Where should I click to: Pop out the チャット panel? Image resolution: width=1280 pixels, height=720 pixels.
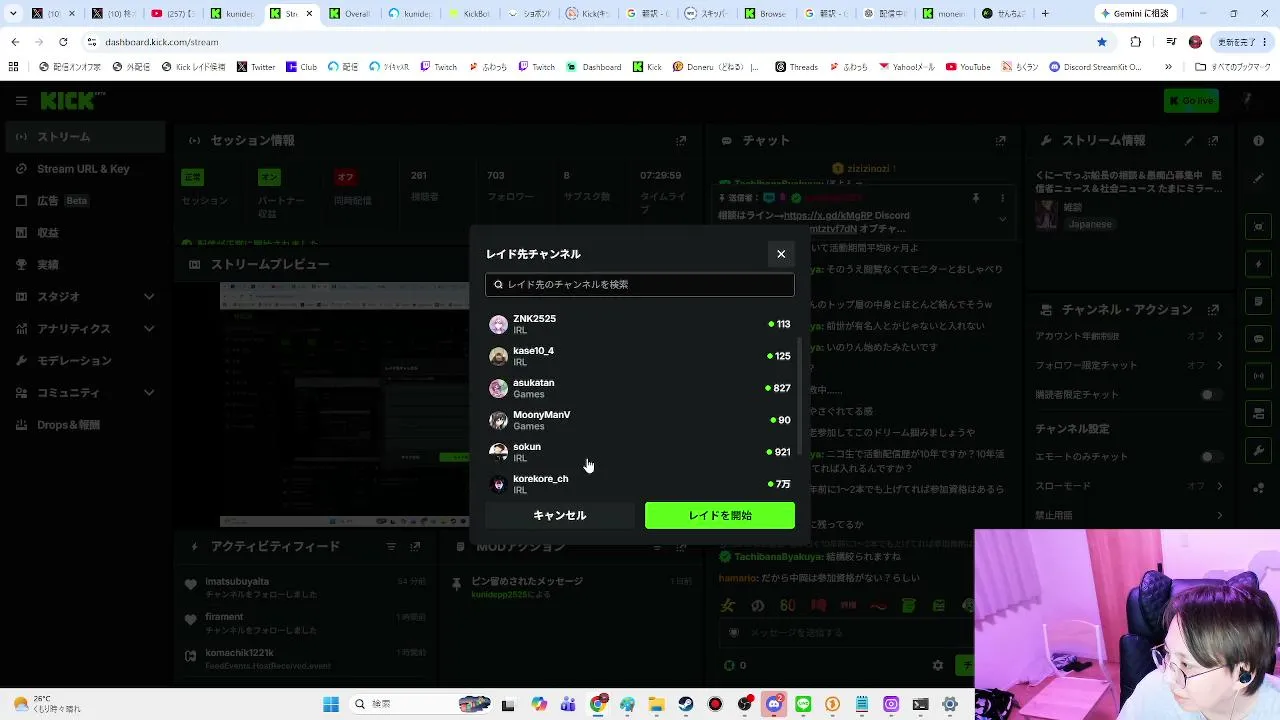tap(1001, 141)
